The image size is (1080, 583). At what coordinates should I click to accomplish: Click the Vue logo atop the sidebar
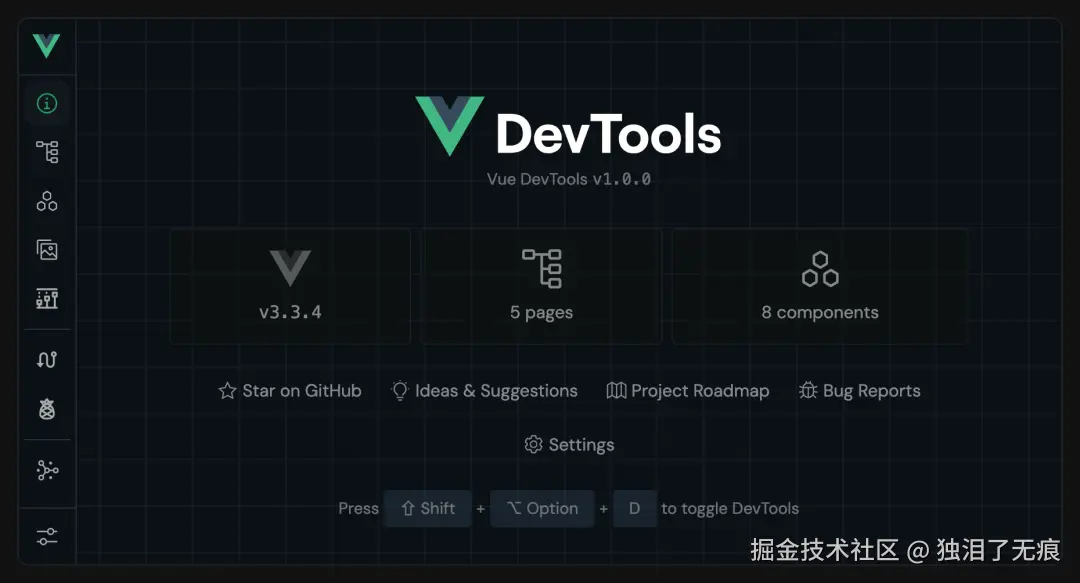point(46,45)
